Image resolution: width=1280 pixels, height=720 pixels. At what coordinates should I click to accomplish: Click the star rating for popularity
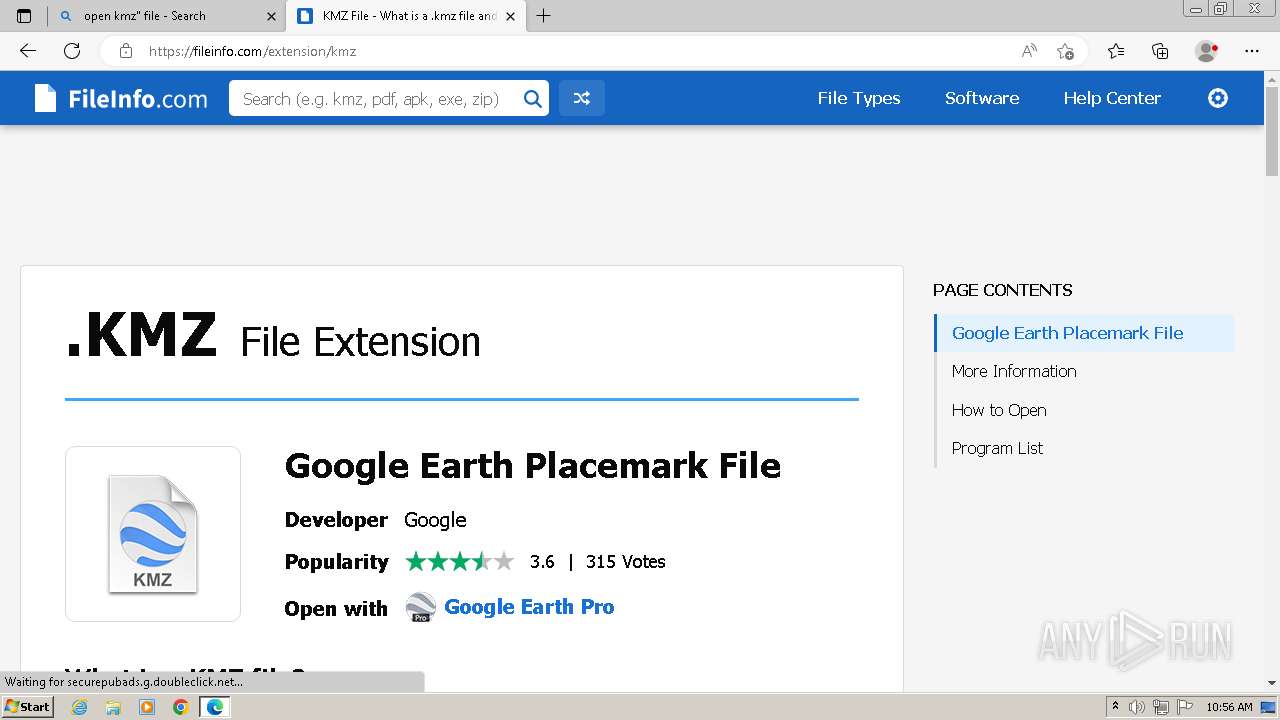tap(460, 561)
